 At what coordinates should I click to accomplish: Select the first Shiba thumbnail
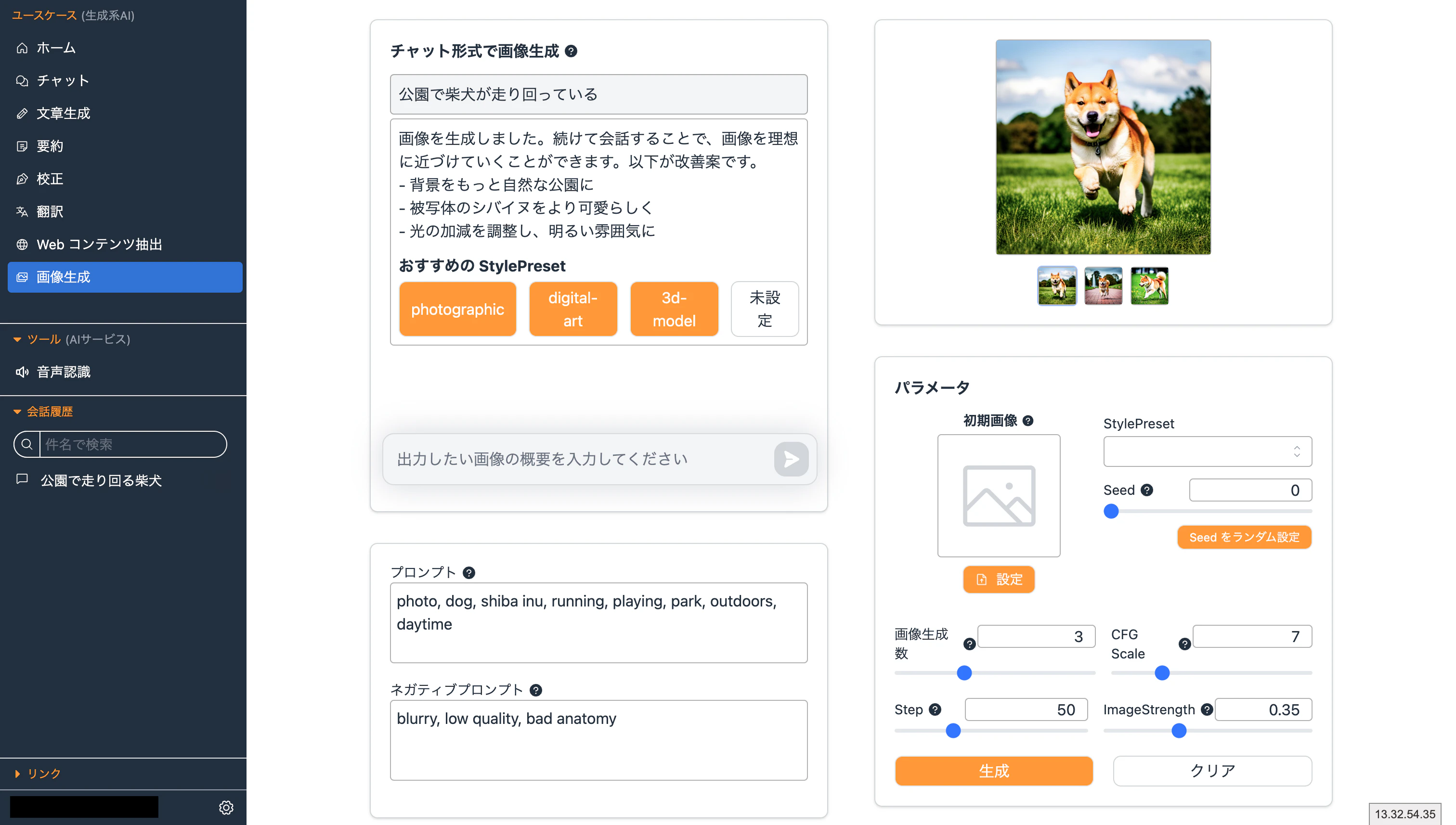[x=1057, y=286]
